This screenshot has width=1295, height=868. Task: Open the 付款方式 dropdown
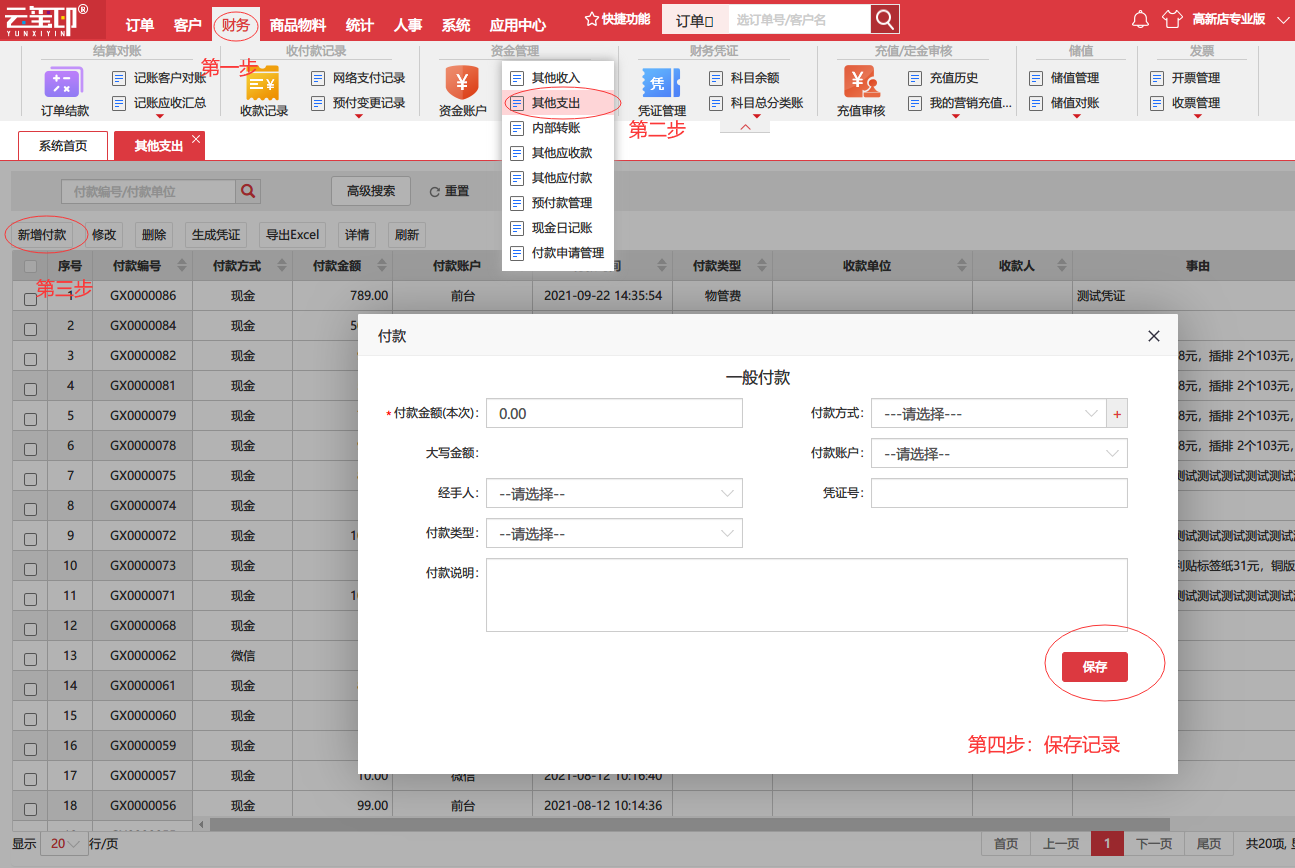pyautogui.click(x=988, y=413)
